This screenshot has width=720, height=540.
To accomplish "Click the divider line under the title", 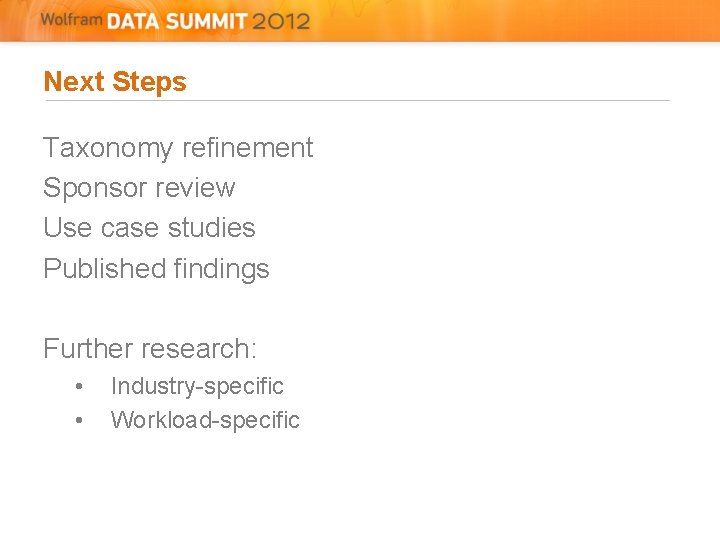I will click(356, 100).
